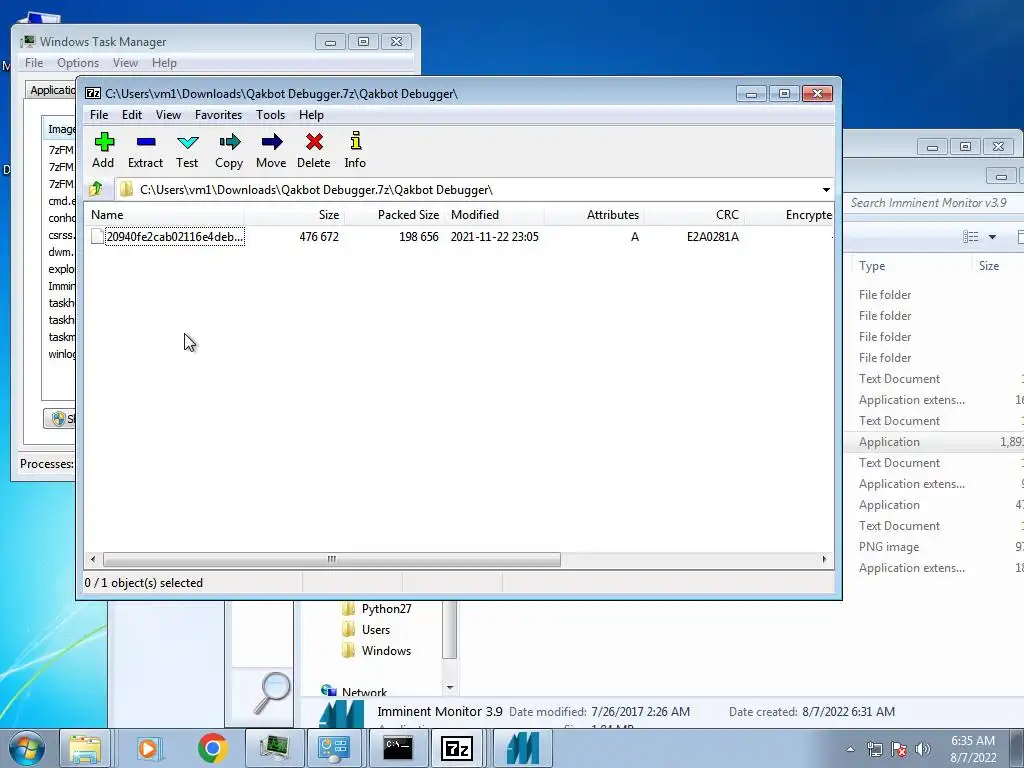
Task: Switch to 7-Zip taskbar icon
Action: point(457,748)
